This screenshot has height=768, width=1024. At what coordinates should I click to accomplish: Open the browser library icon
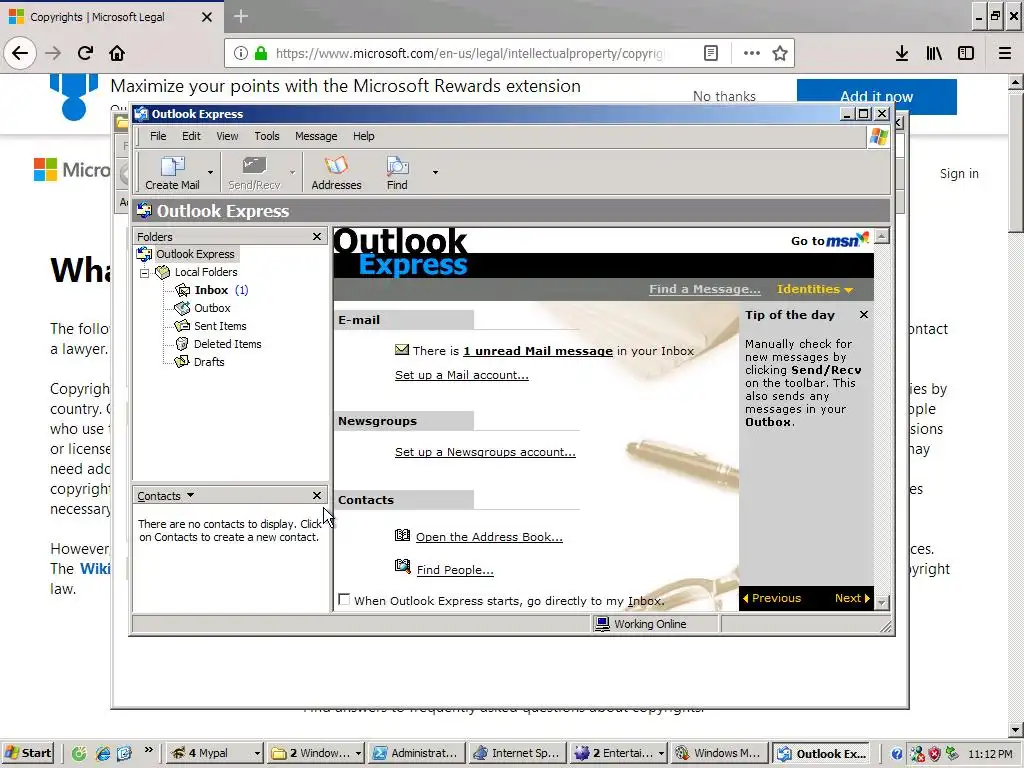[x=934, y=54]
